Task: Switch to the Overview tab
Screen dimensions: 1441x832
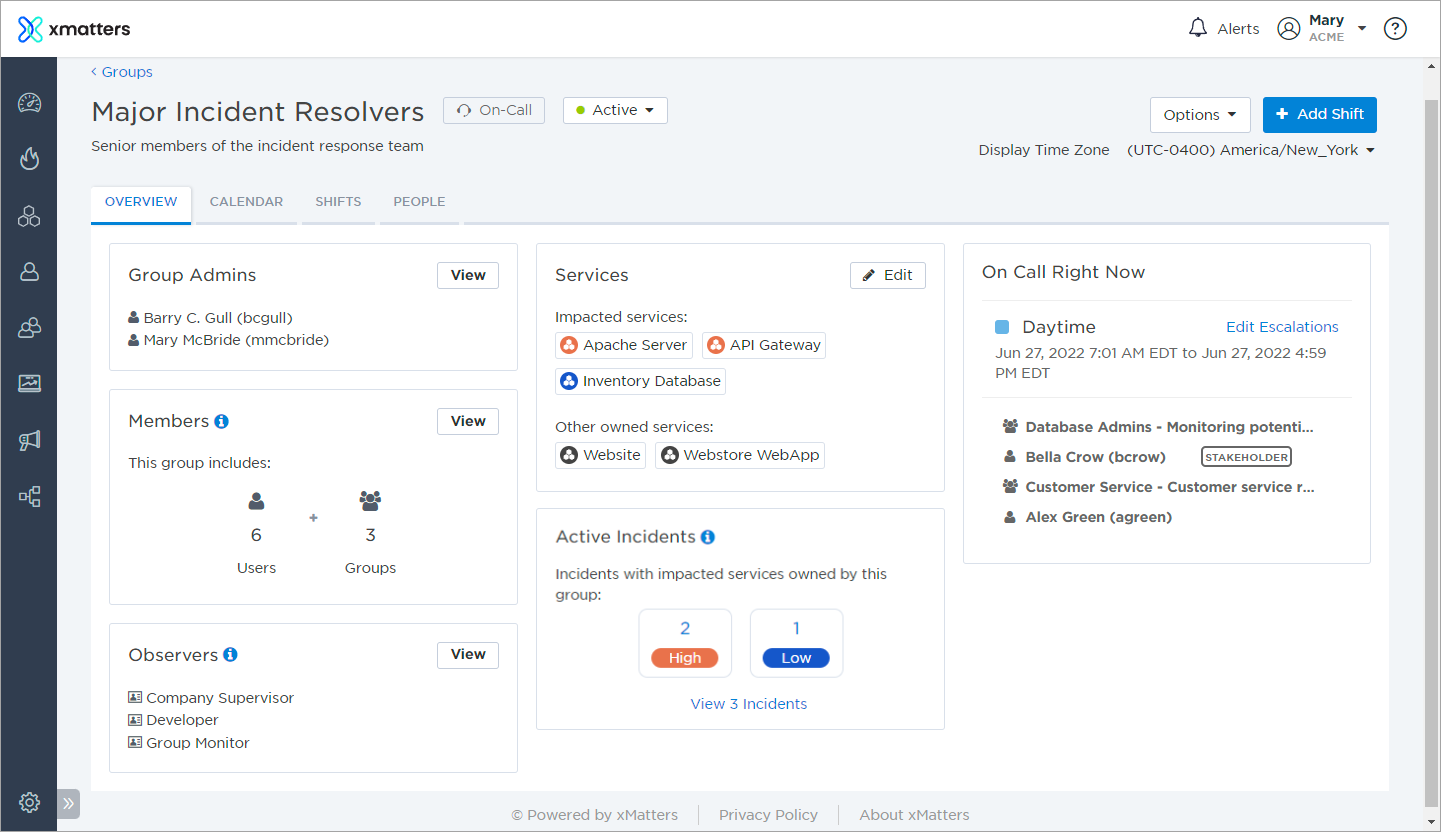Action: 141,202
